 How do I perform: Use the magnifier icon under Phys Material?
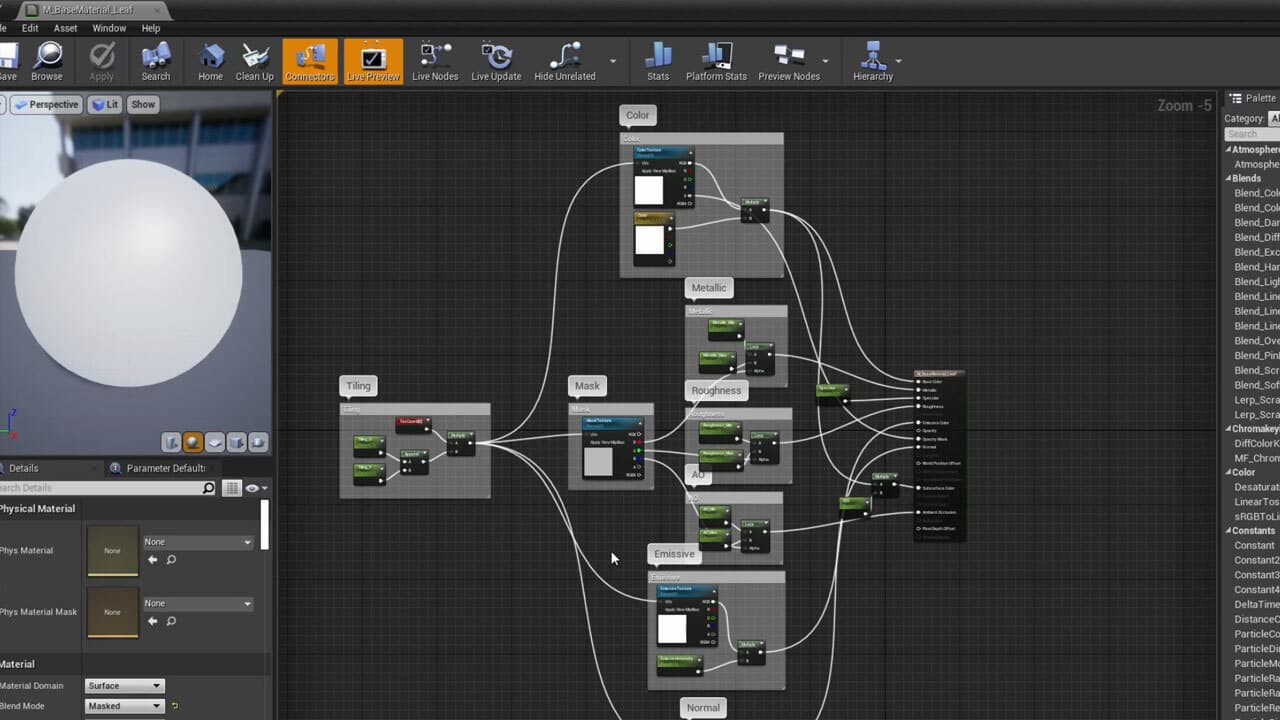pyautogui.click(x=171, y=560)
